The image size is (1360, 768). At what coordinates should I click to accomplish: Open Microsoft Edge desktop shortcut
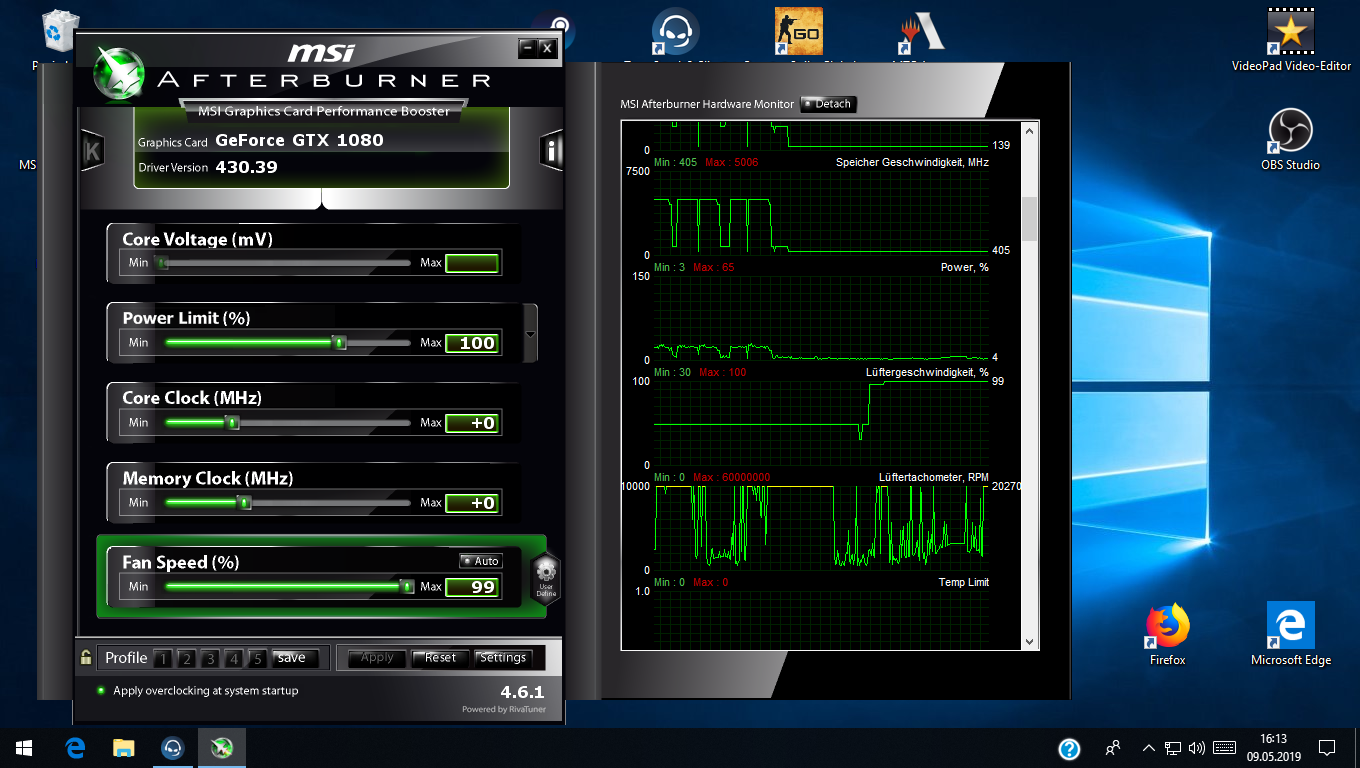pos(1291,634)
